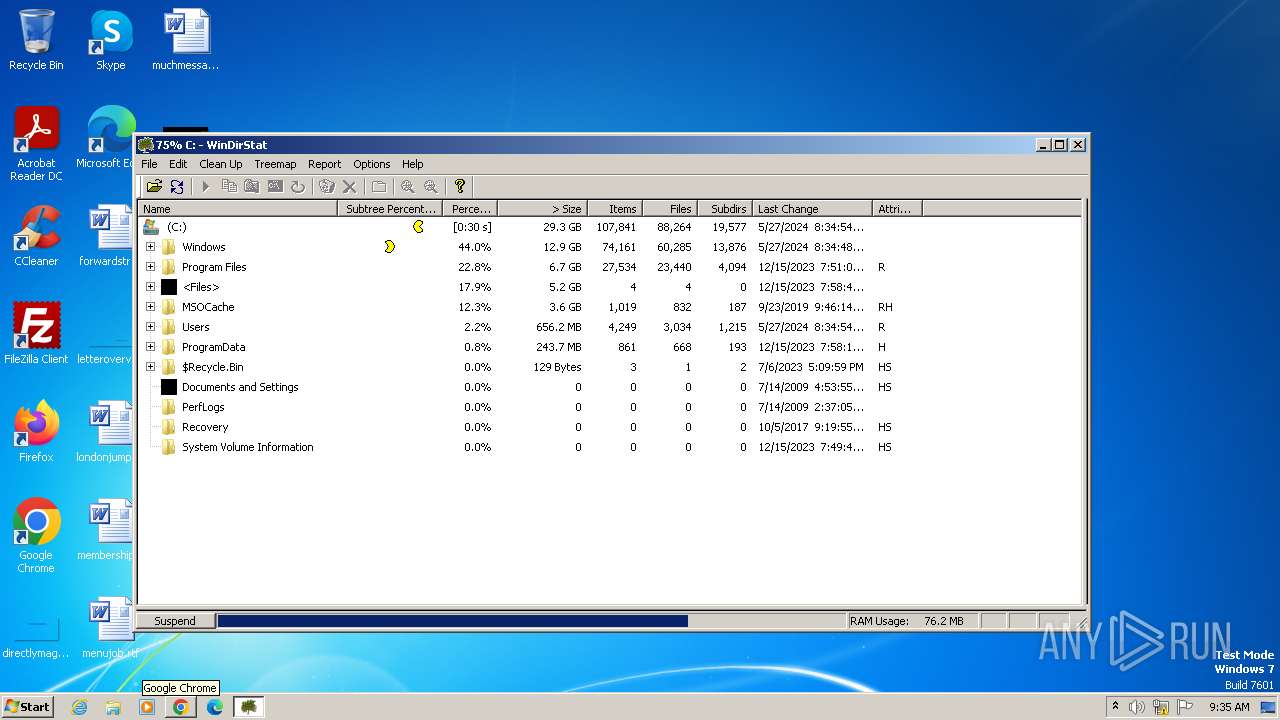1280x720 pixels.
Task: Select System Volume Information row
Action: tap(610, 447)
